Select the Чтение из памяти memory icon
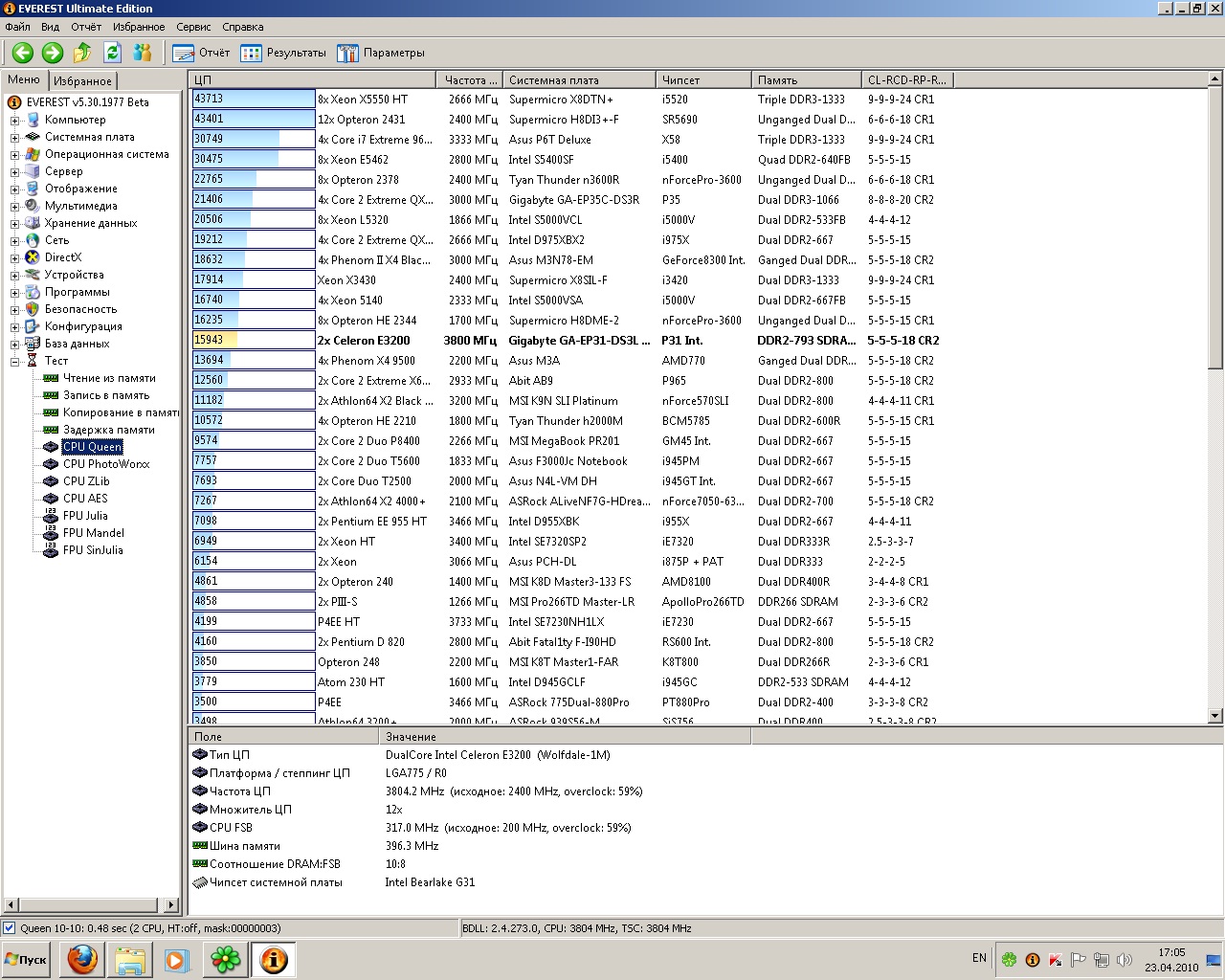The height and width of the screenshot is (980, 1225). click(52, 378)
